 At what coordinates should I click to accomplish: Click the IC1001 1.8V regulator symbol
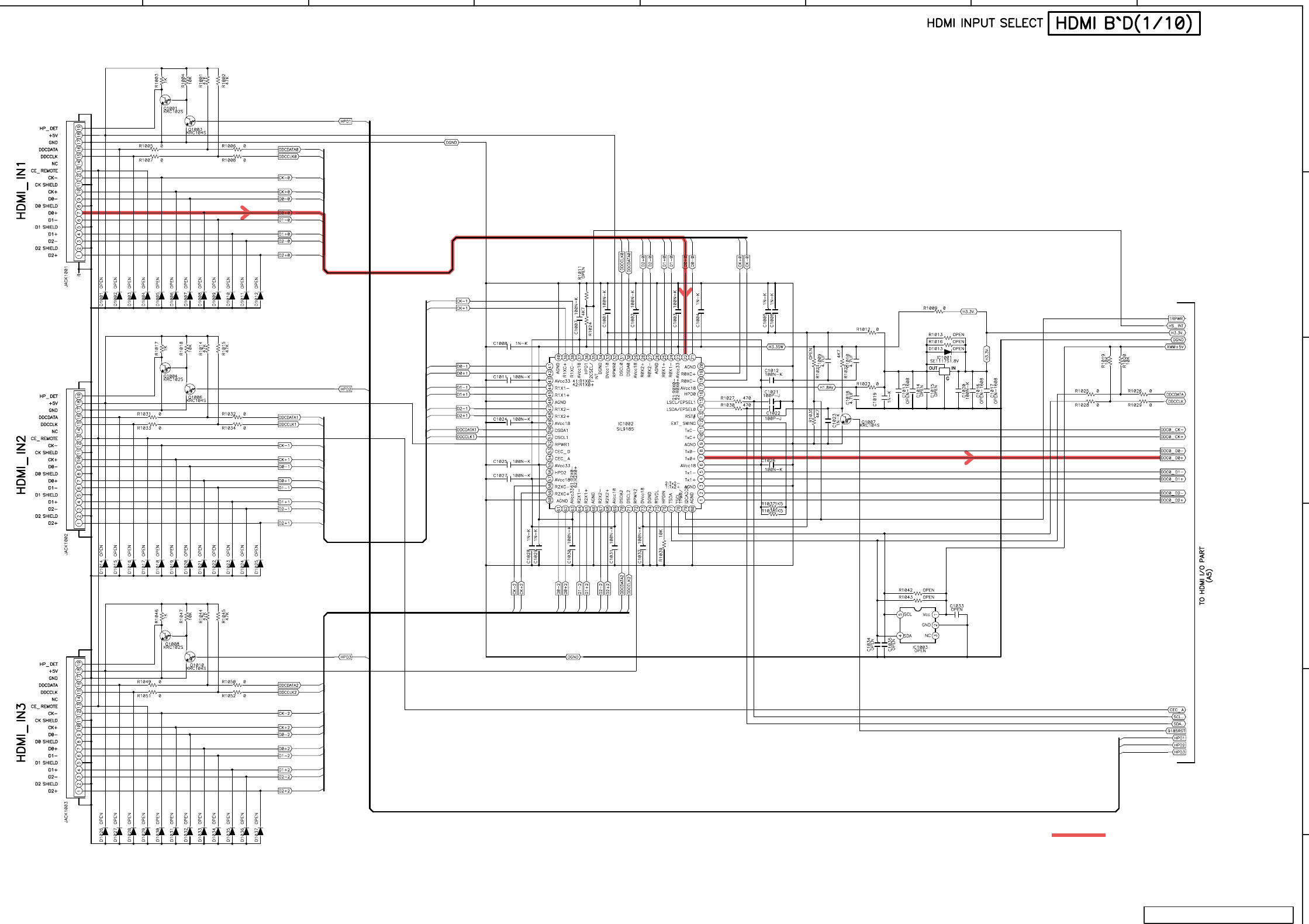coord(944,370)
